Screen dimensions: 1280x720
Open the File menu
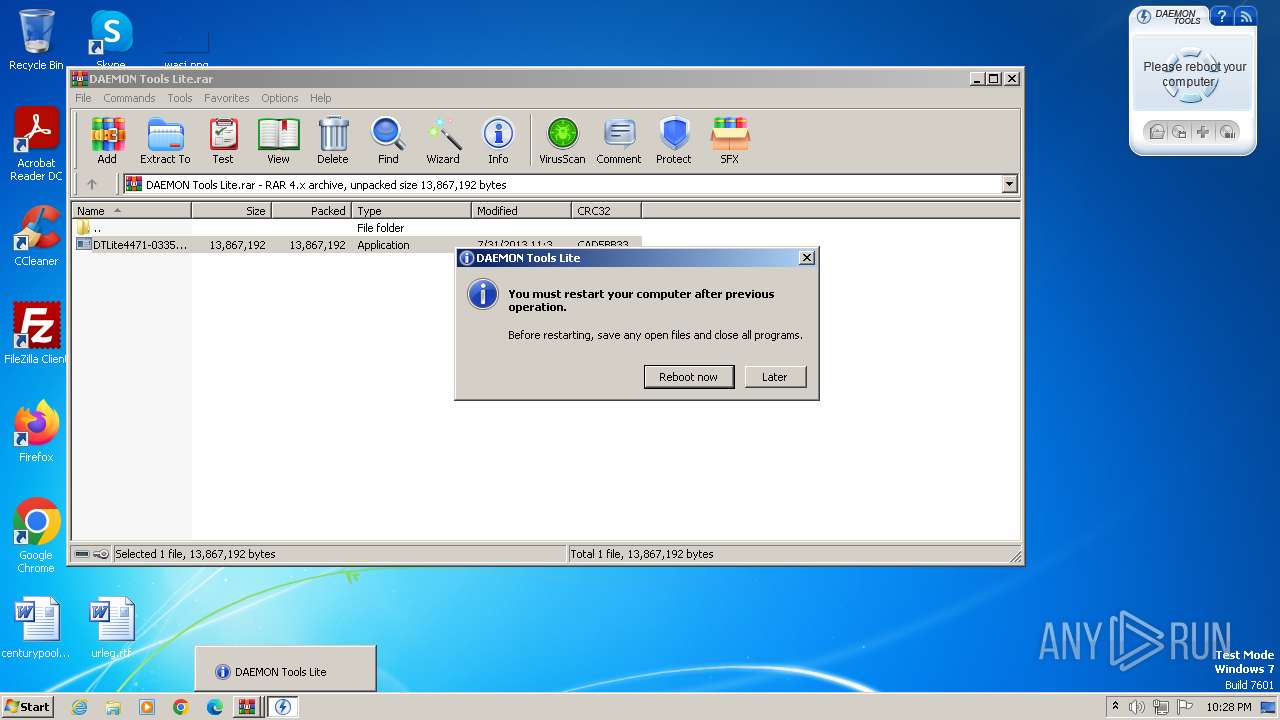point(83,98)
